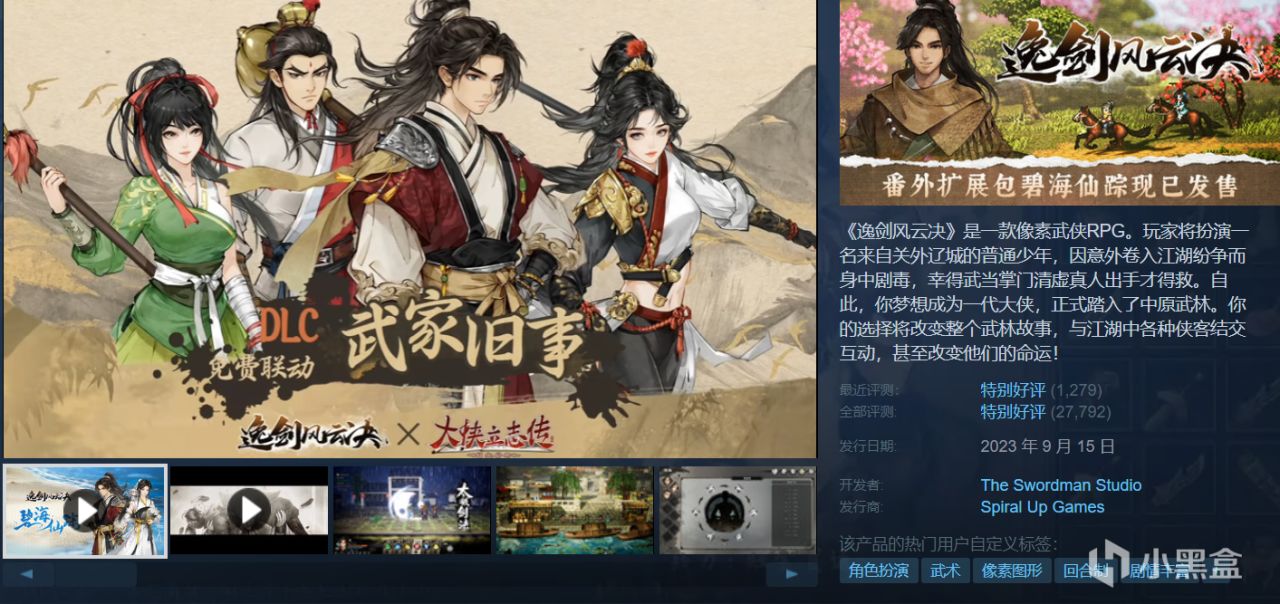The image size is (1280, 604).
Task: Click the 武家旧事 DLC main preview image
Action: click(410, 229)
